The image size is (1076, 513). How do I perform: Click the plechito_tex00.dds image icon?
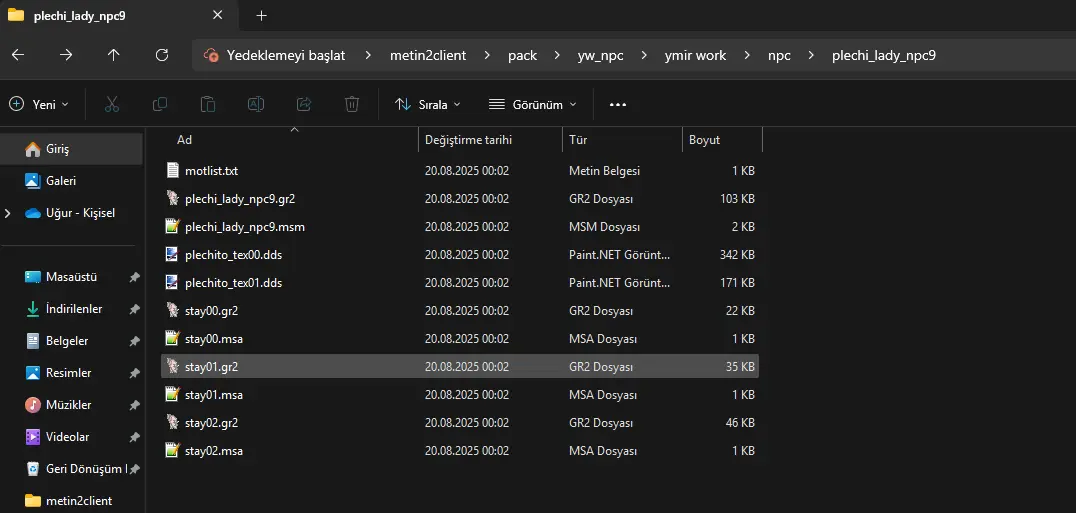[x=172, y=255]
